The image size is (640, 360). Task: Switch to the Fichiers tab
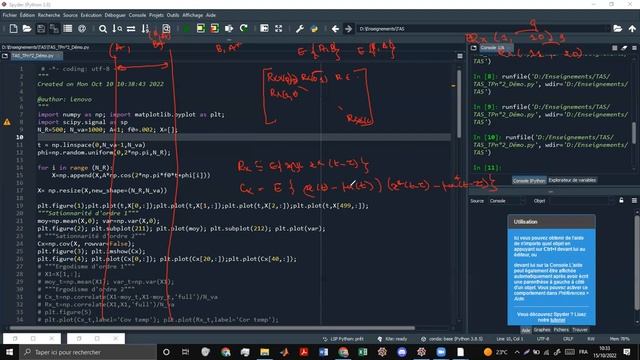point(561,330)
